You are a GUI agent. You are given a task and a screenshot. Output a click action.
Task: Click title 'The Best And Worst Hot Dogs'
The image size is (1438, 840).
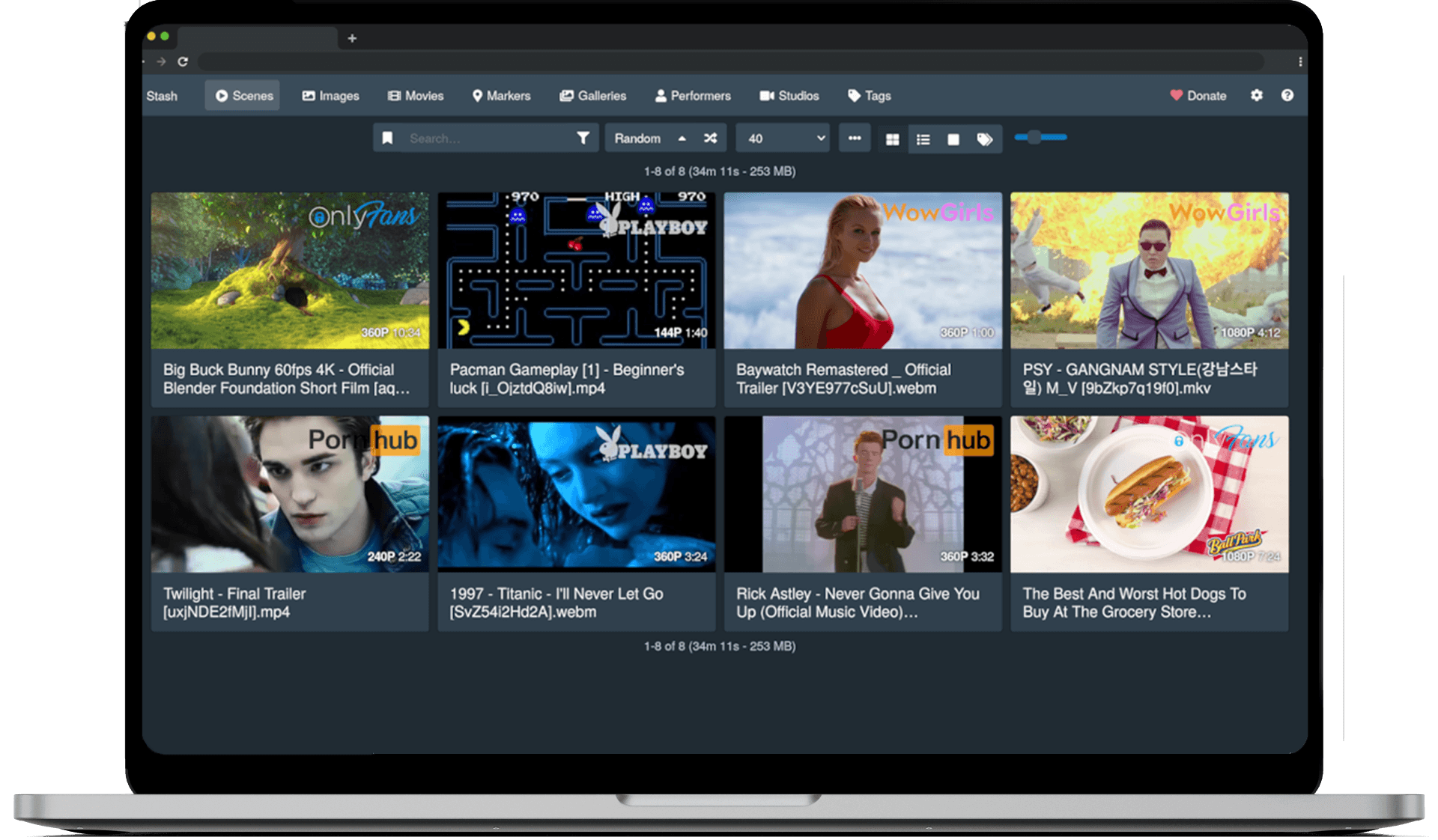coord(1135,603)
